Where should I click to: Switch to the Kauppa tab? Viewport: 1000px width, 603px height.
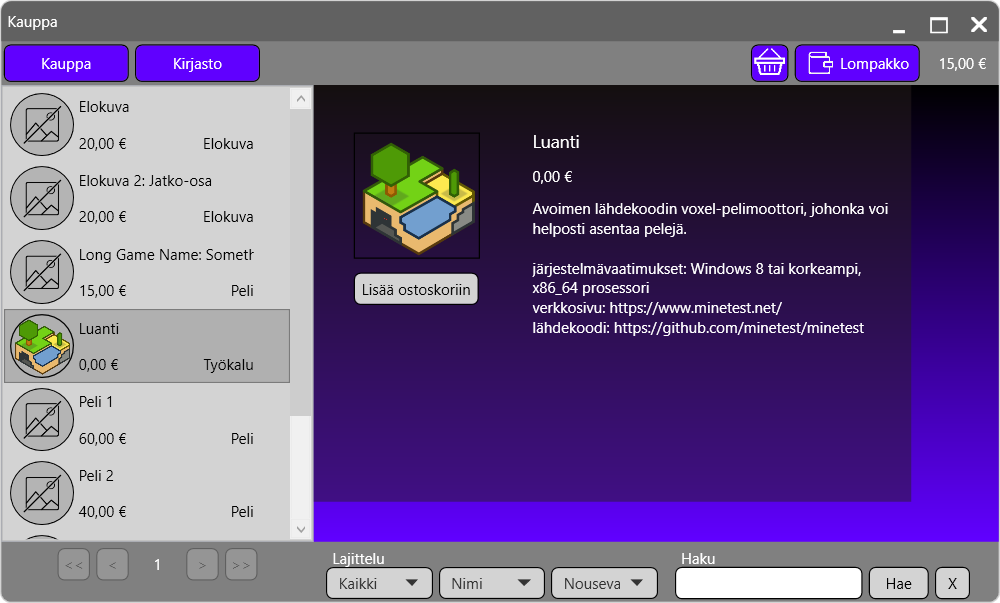pyautogui.click(x=66, y=63)
